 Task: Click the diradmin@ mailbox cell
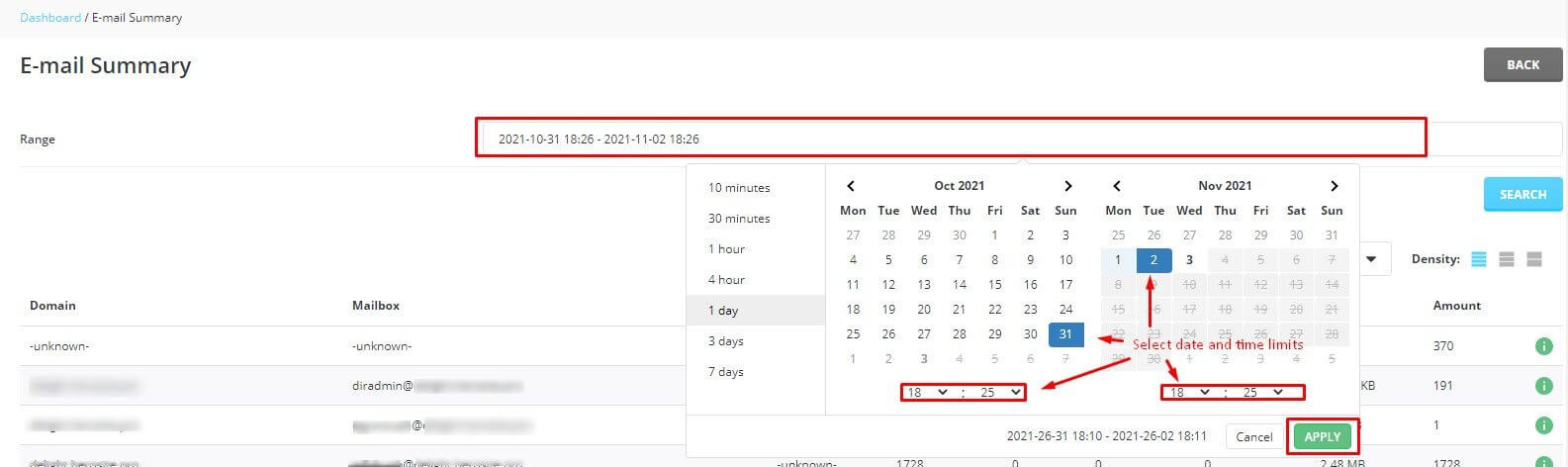click(437, 386)
